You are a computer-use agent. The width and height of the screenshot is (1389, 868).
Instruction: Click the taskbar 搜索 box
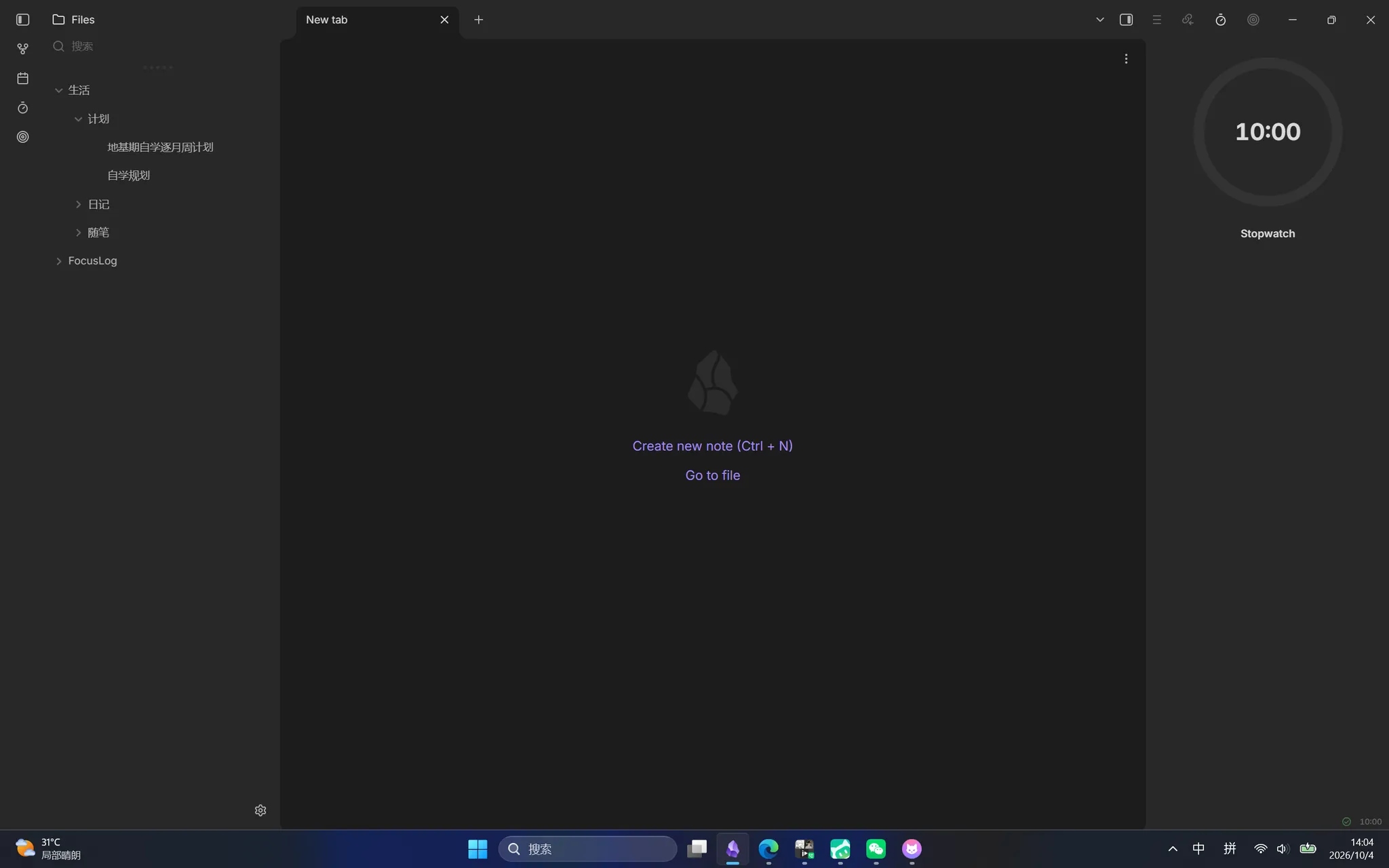coord(587,848)
